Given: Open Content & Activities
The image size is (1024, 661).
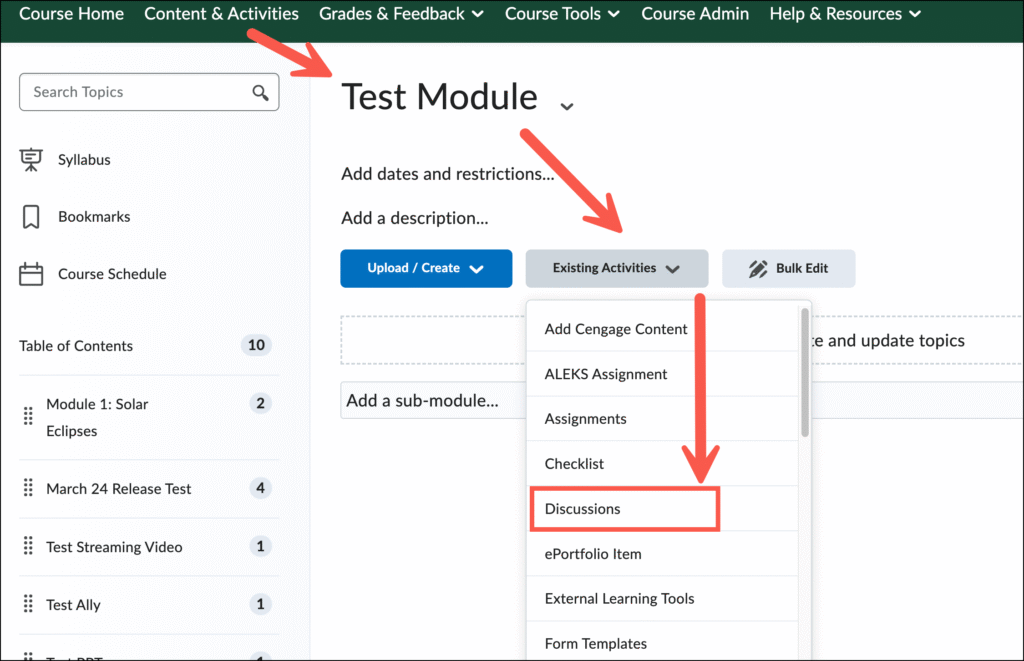Looking at the screenshot, I should [x=221, y=14].
